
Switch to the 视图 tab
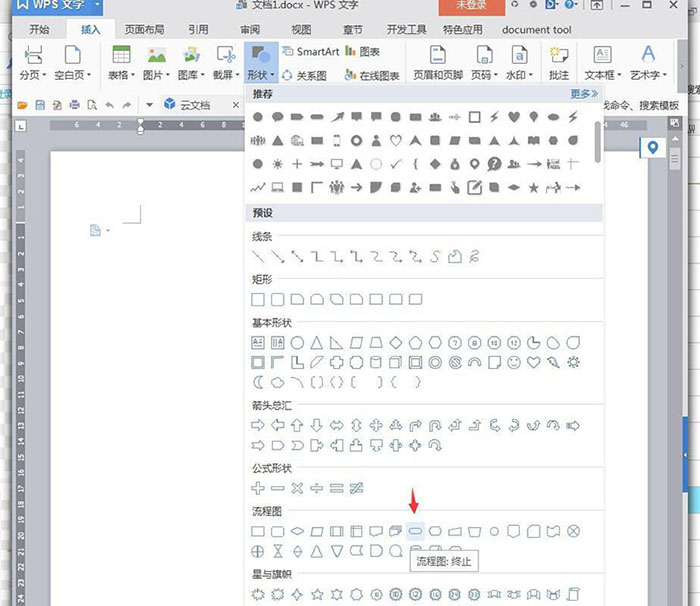click(301, 29)
